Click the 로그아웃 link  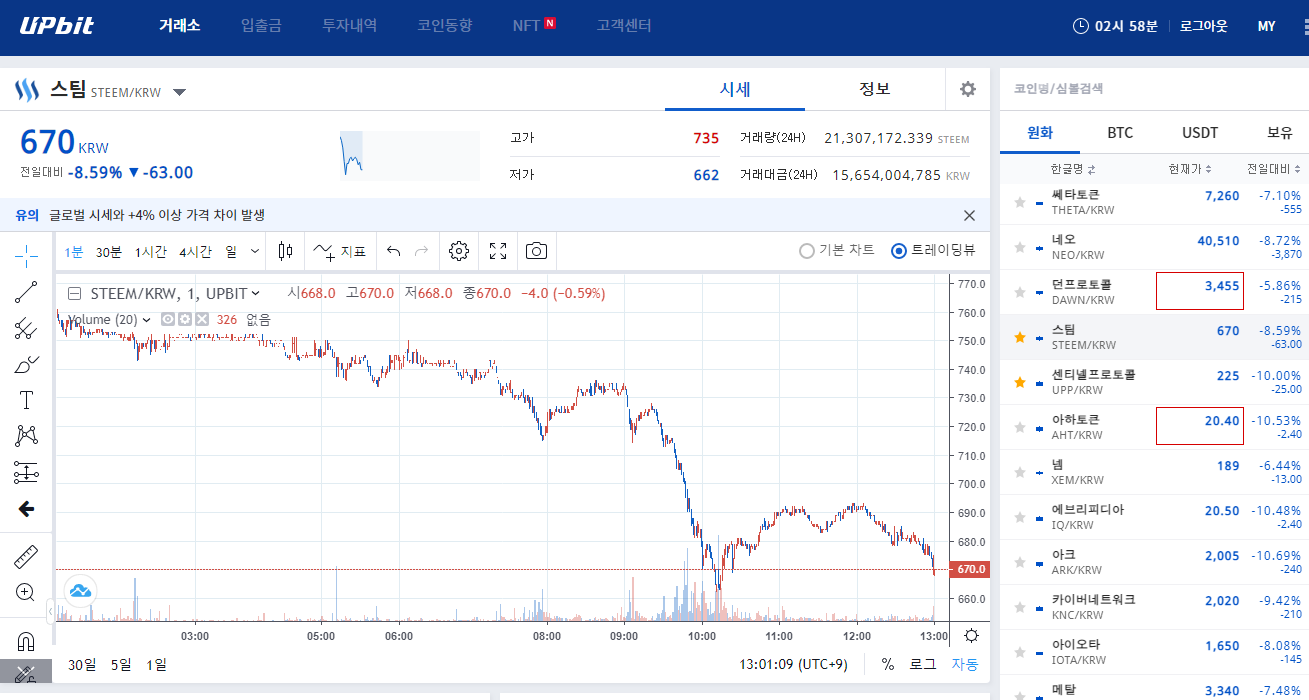1203,26
